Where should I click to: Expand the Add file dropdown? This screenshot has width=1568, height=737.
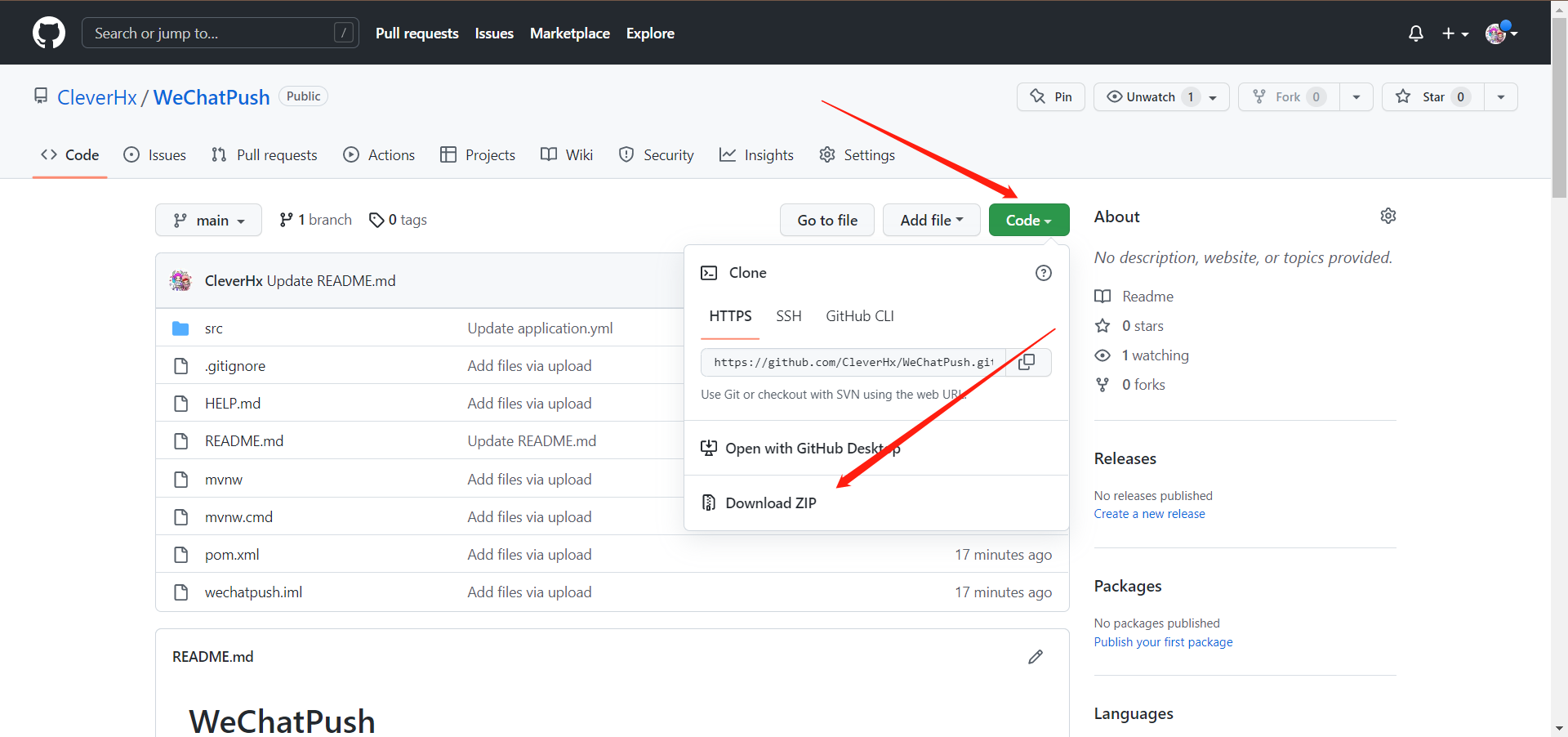931,220
